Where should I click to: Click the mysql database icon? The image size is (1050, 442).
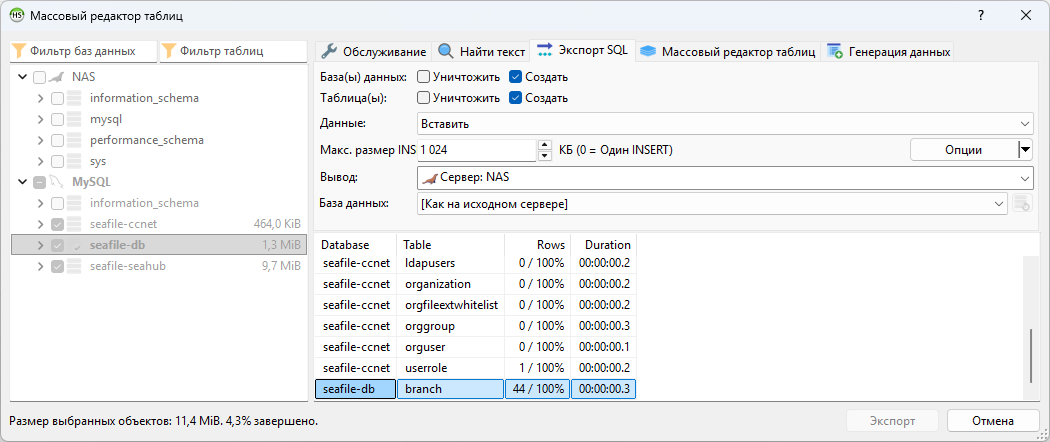click(76, 119)
